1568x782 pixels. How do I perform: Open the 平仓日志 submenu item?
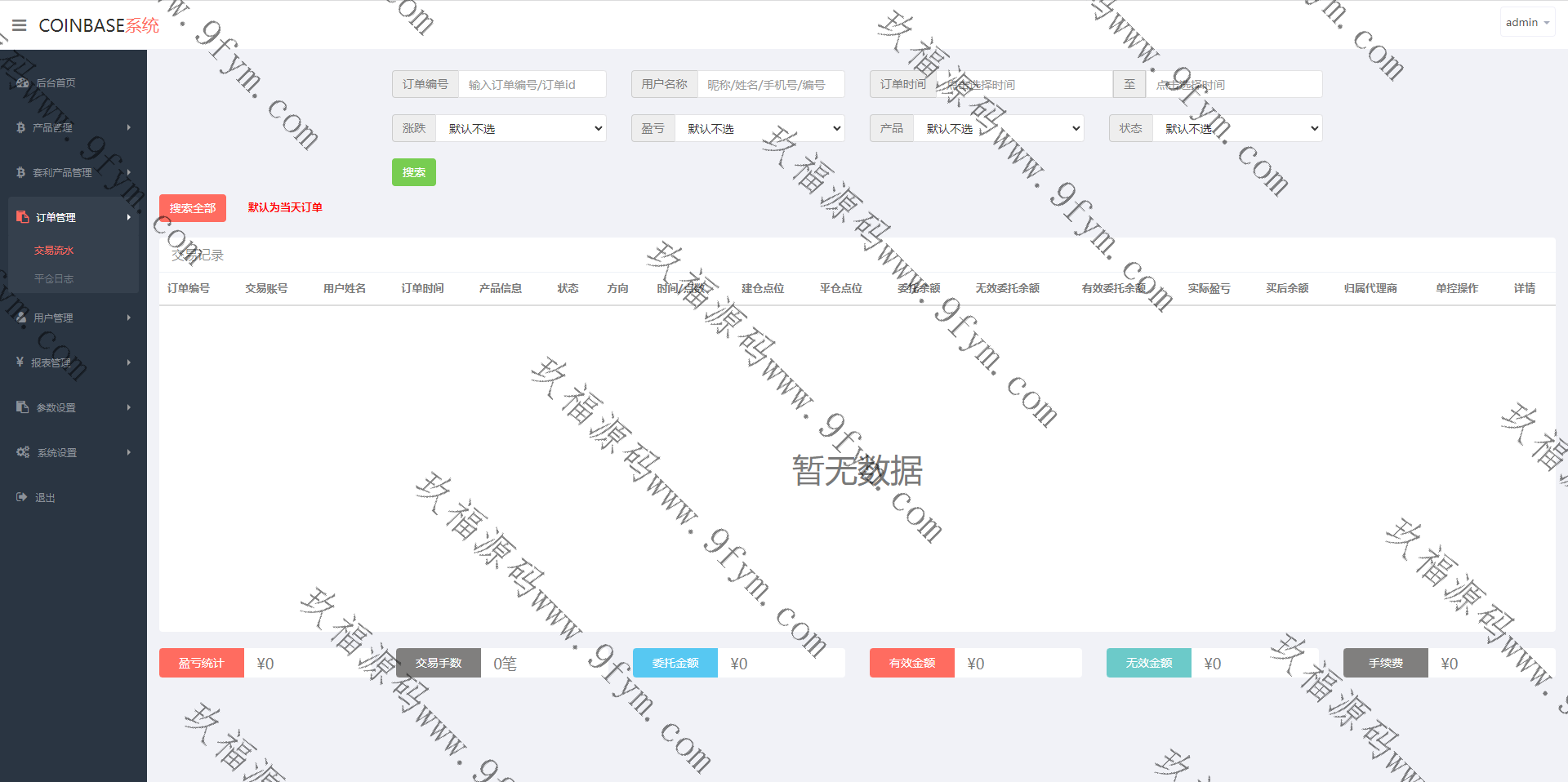[54, 278]
